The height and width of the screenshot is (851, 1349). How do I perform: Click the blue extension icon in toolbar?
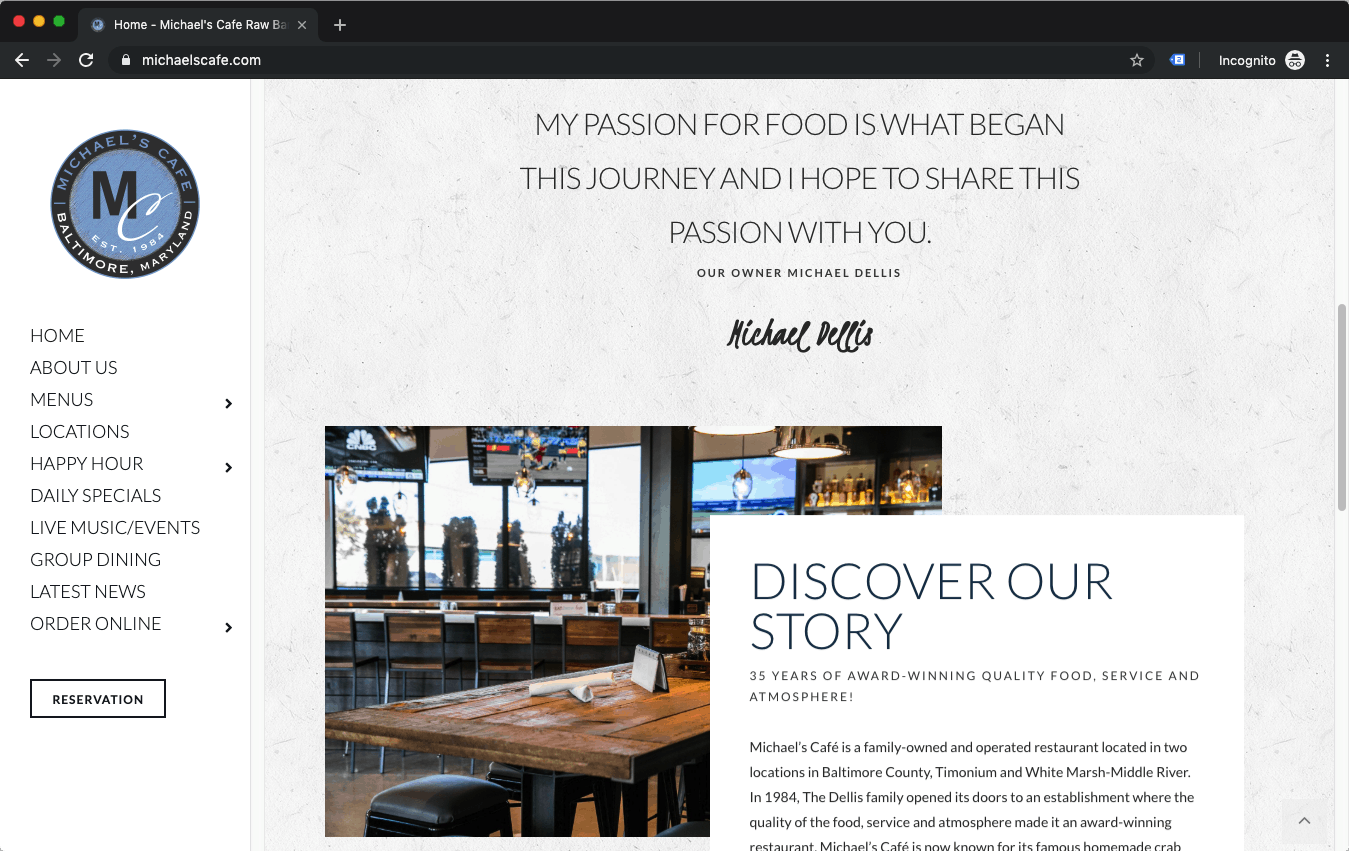[x=1177, y=60]
